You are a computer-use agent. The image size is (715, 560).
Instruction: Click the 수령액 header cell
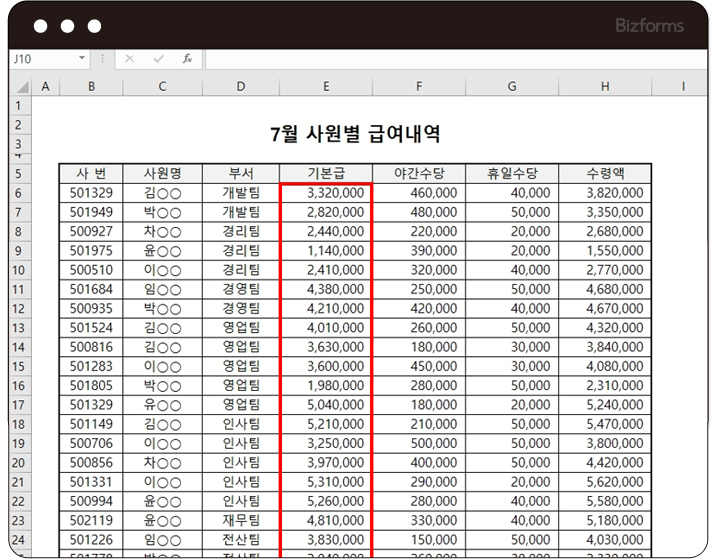(605, 172)
